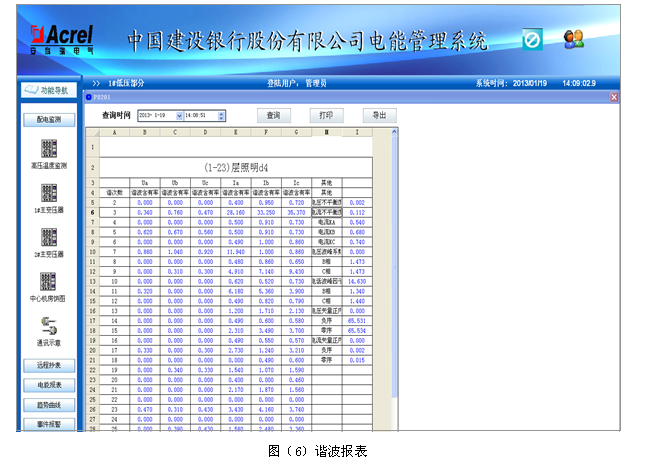Viewport: 672px width, 464px height.
Task: Click the 打印 print button
Action: click(x=327, y=115)
